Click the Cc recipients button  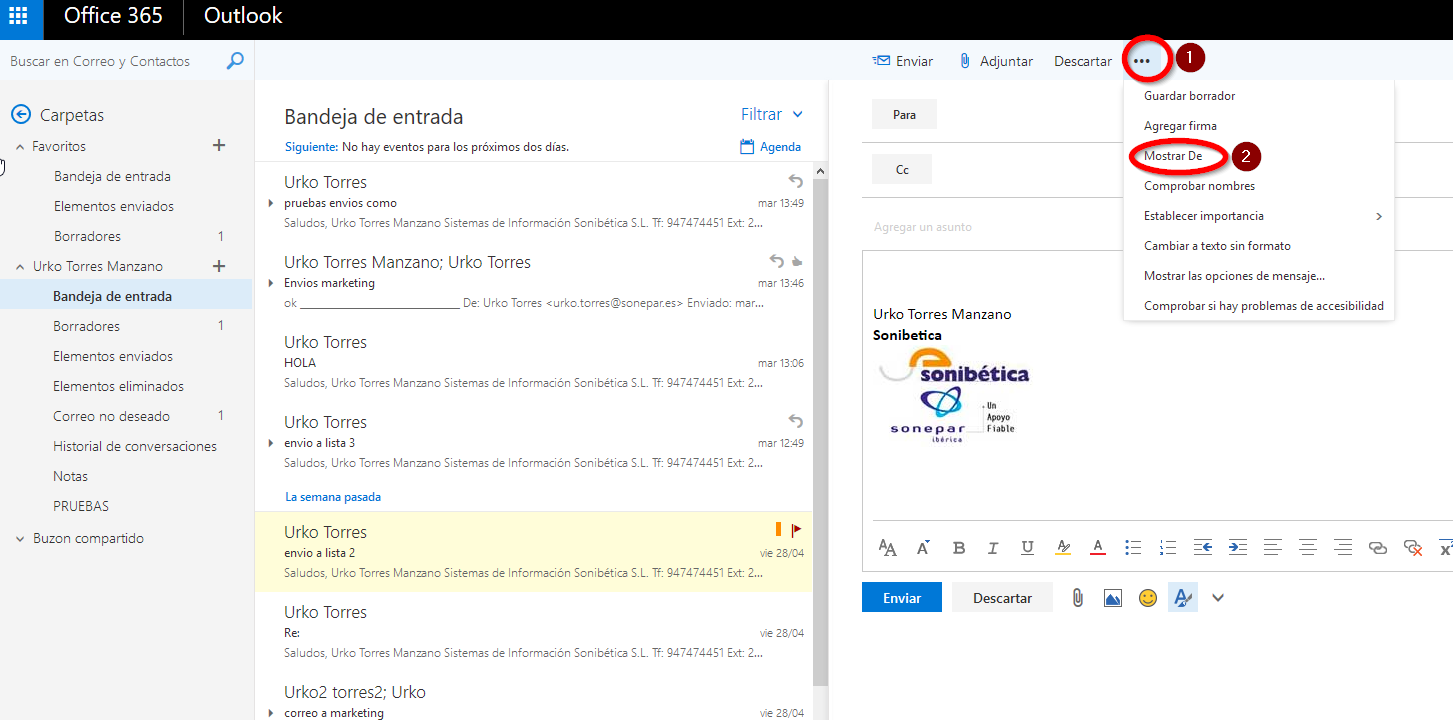tap(902, 169)
